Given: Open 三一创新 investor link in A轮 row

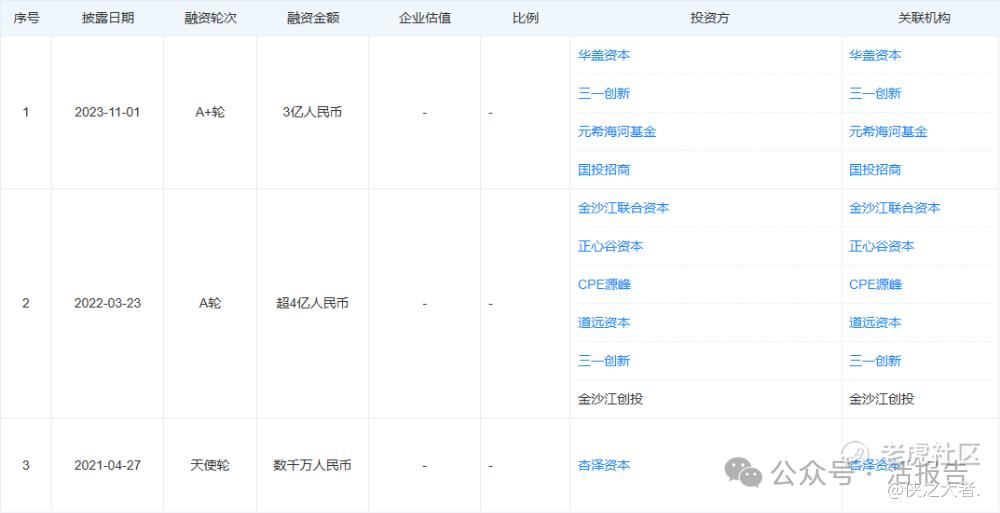Looking at the screenshot, I should pyautogui.click(x=603, y=361).
